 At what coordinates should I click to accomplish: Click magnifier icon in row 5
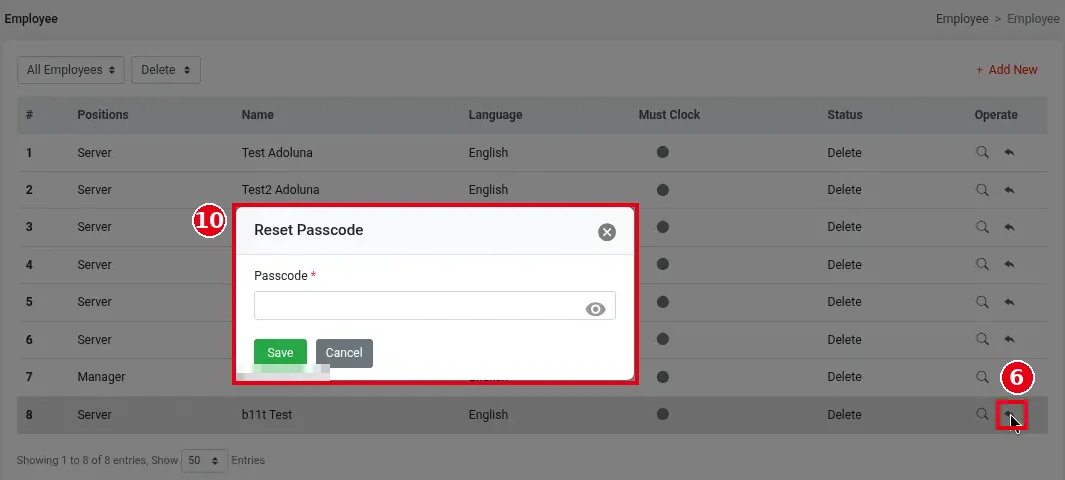pyautogui.click(x=981, y=301)
